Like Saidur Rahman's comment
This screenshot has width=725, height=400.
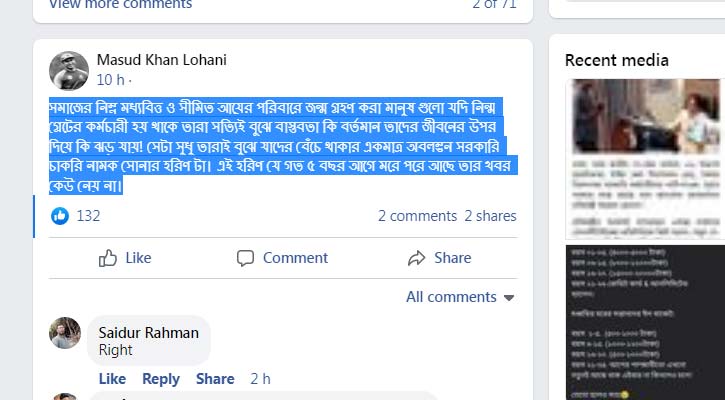pos(112,379)
